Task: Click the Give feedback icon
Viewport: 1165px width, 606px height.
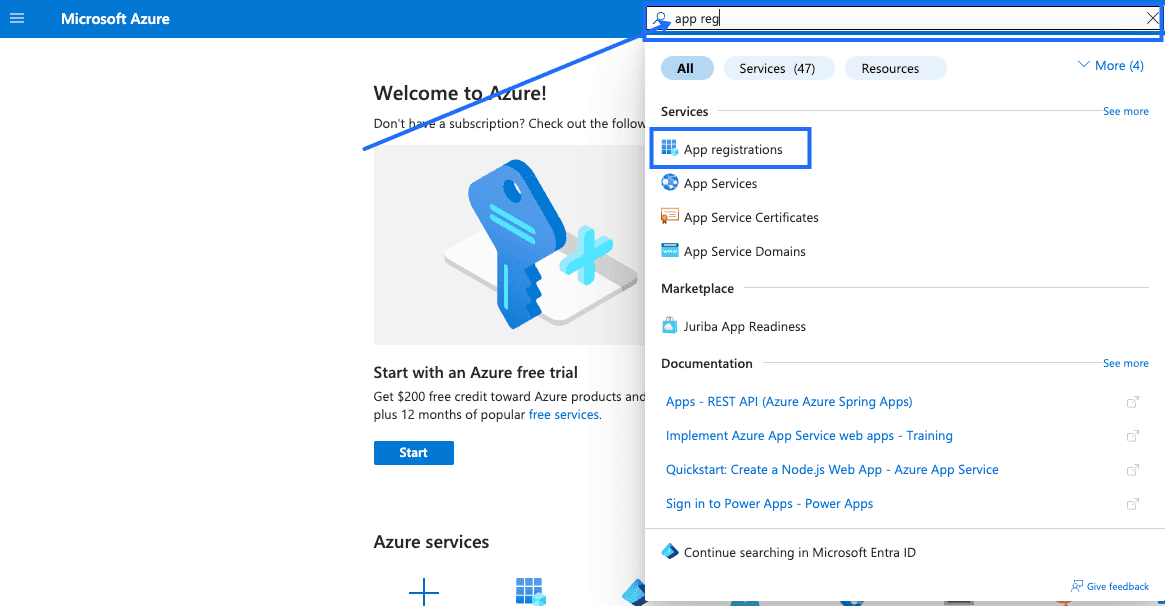Action: point(1077,586)
